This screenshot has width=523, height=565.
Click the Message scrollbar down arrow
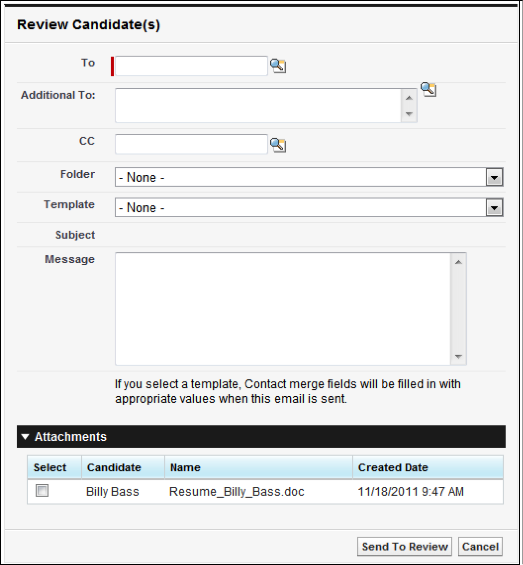[x=458, y=357]
